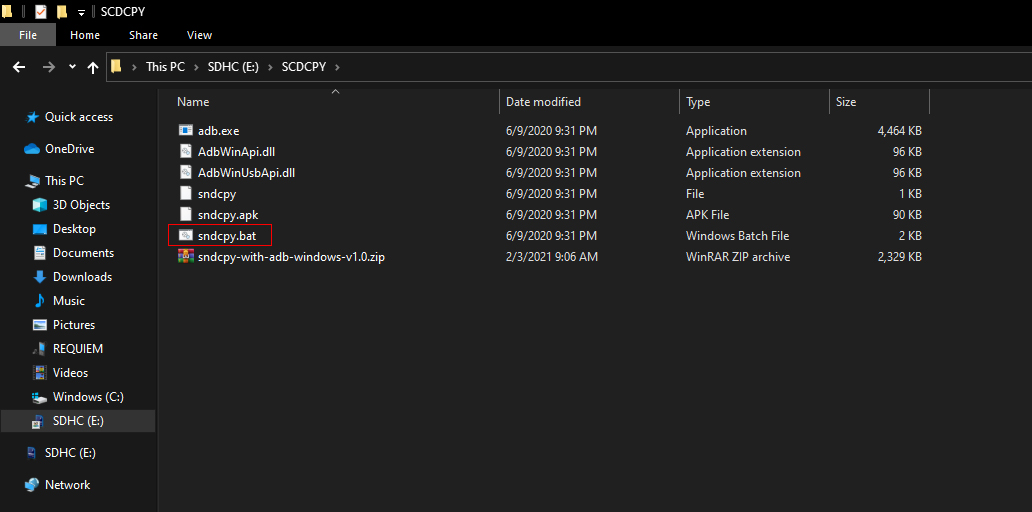Select Windows (C:) drive in sidebar
This screenshot has width=1032, height=512.
(x=88, y=397)
